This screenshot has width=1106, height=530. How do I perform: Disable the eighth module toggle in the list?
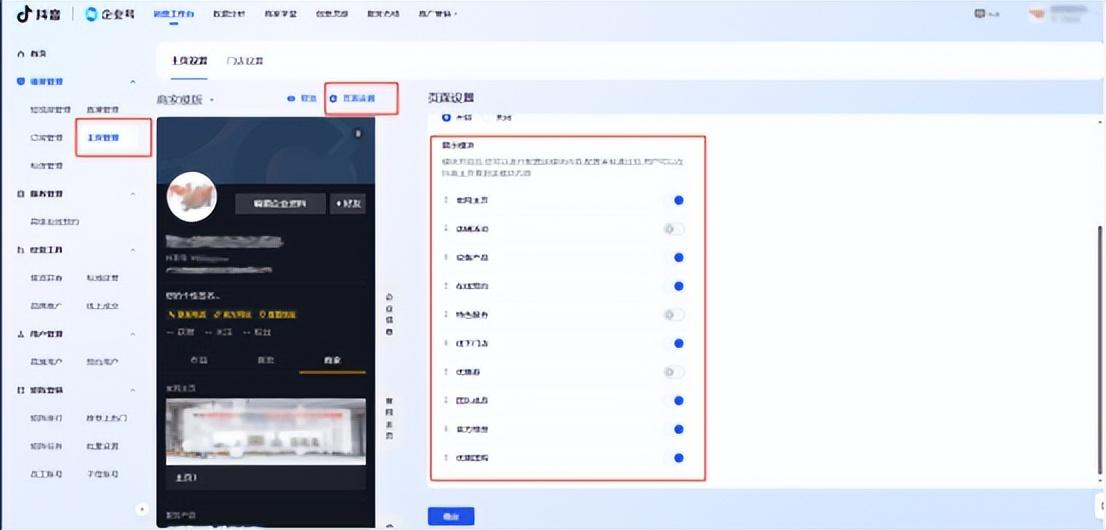(x=675, y=401)
